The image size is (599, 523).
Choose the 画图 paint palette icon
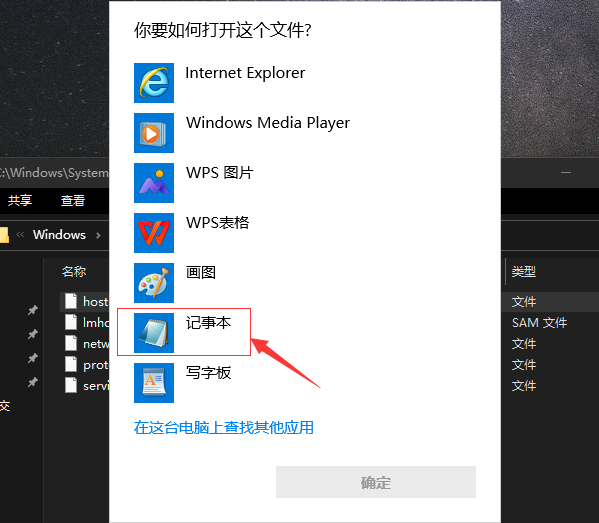coord(154,283)
